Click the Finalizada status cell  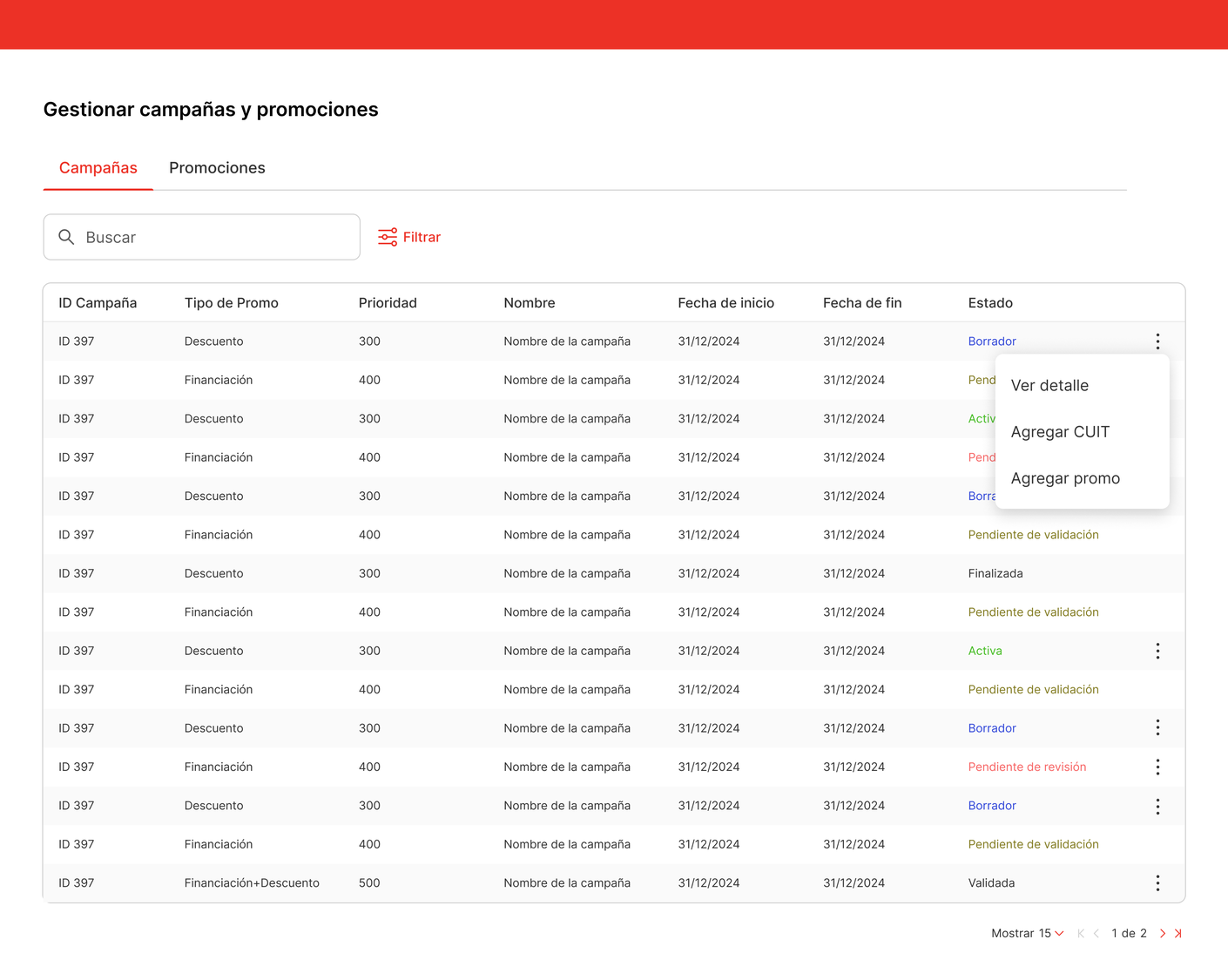point(995,573)
